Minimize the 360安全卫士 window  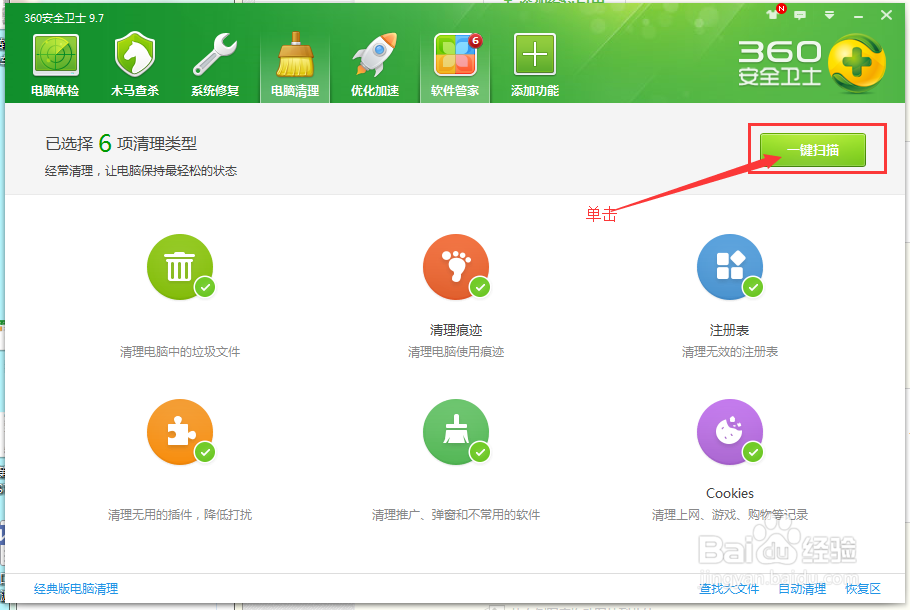[858, 16]
